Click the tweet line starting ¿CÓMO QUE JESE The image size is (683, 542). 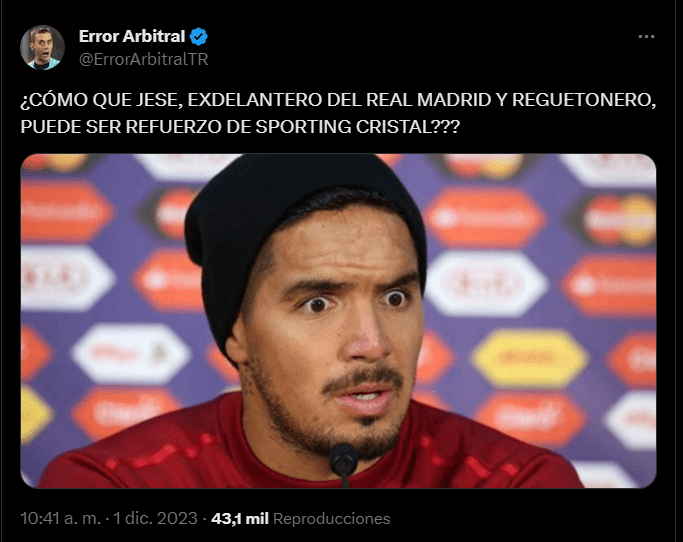click(338, 100)
